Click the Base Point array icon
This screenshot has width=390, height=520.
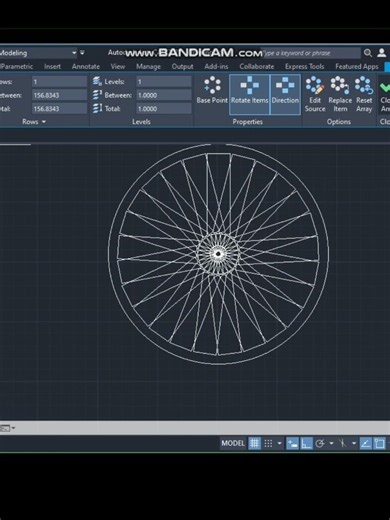pos(212,85)
